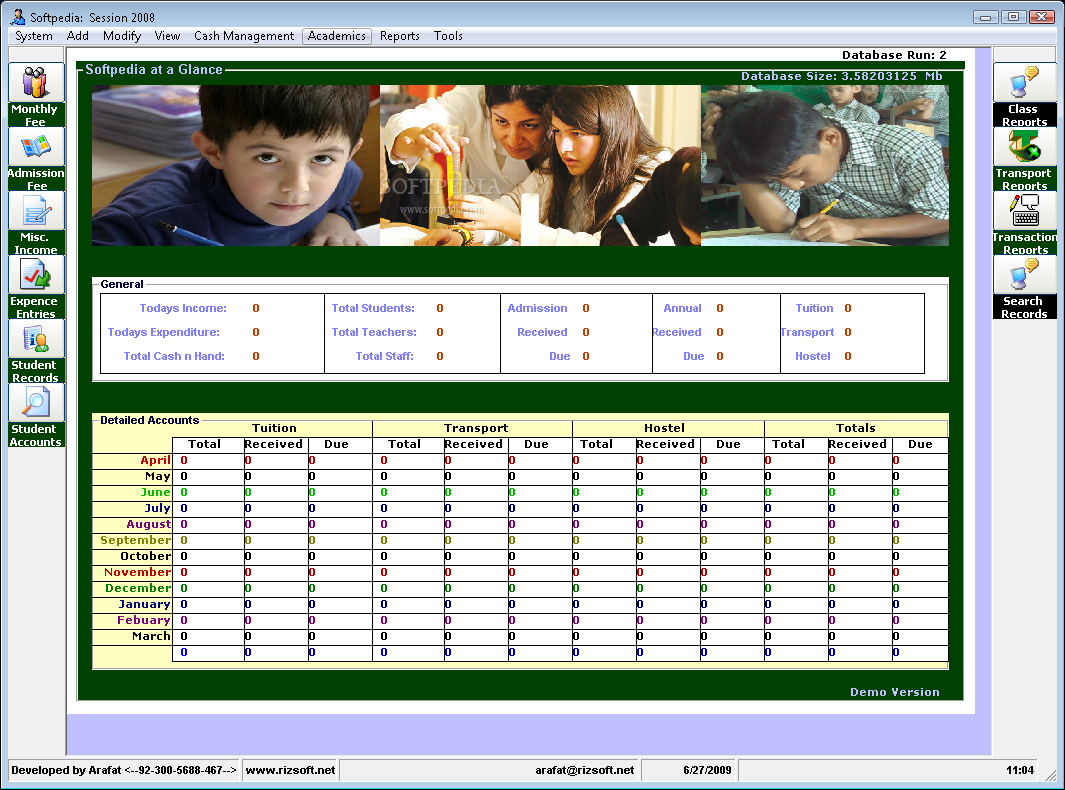Click the Total Teachers label

[374, 332]
